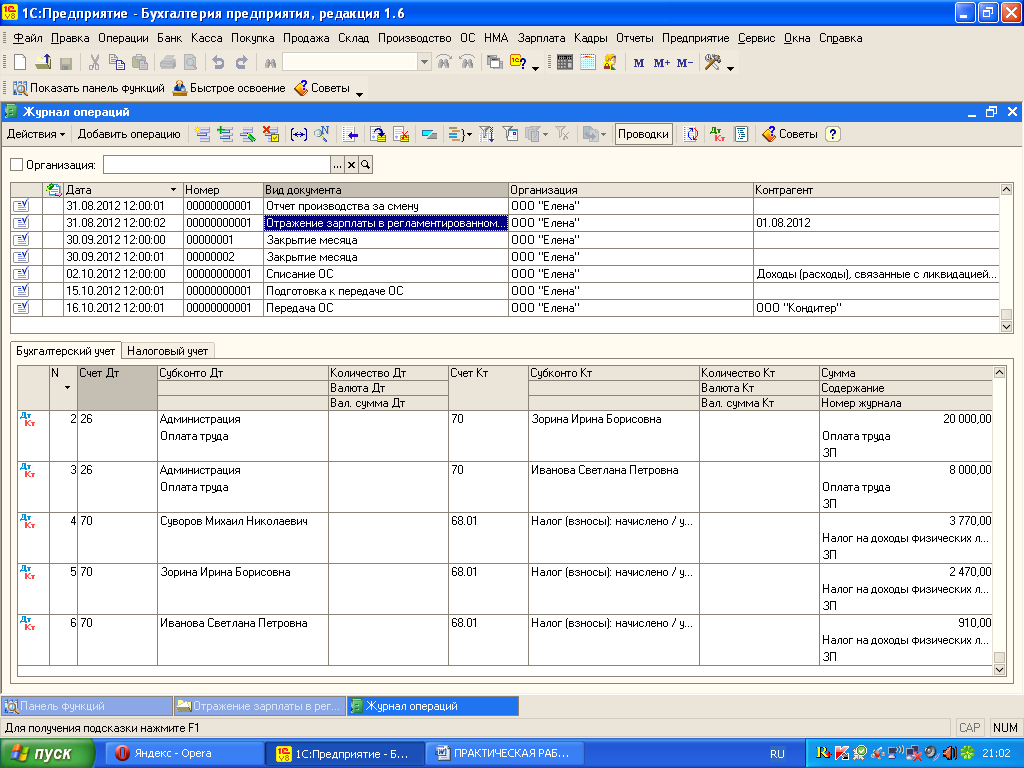Click the Добавить операцию button

[129, 135]
